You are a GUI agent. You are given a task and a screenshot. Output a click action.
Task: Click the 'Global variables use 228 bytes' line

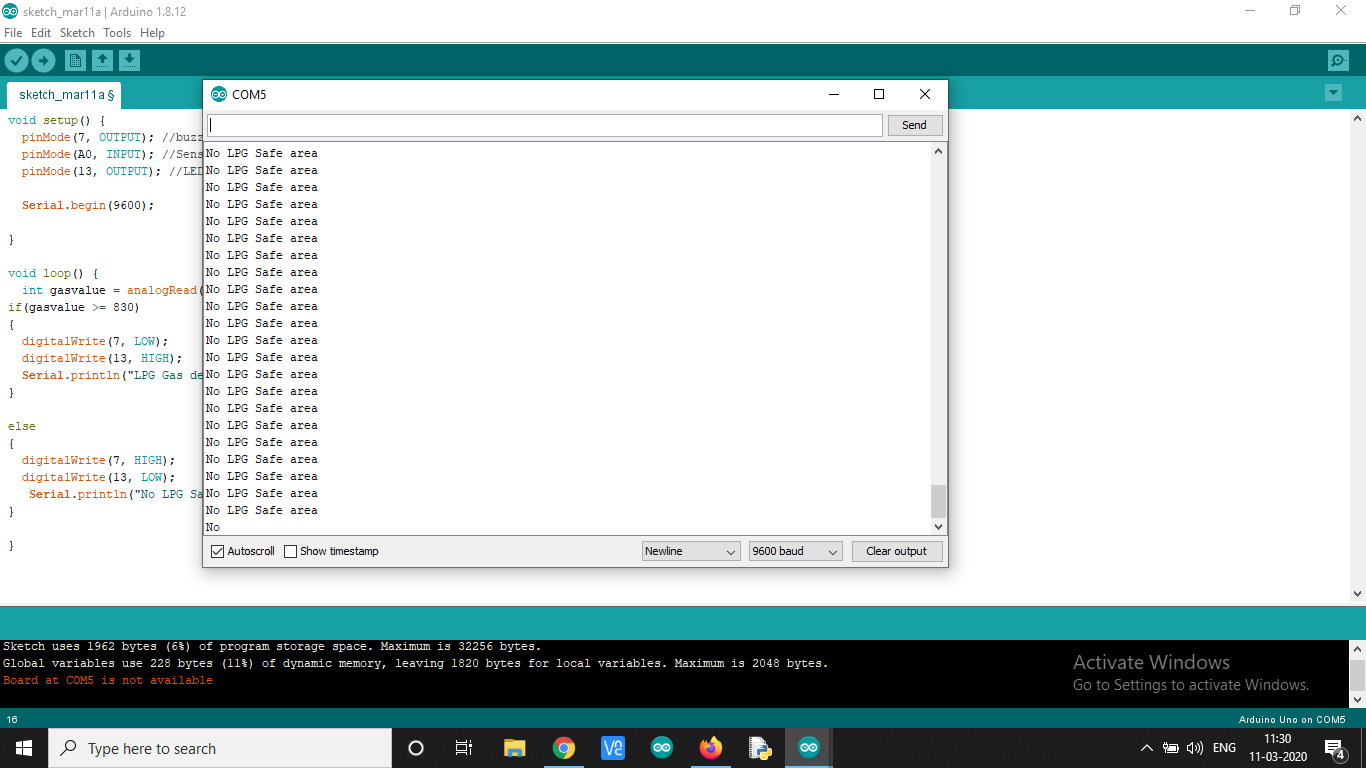click(416, 663)
